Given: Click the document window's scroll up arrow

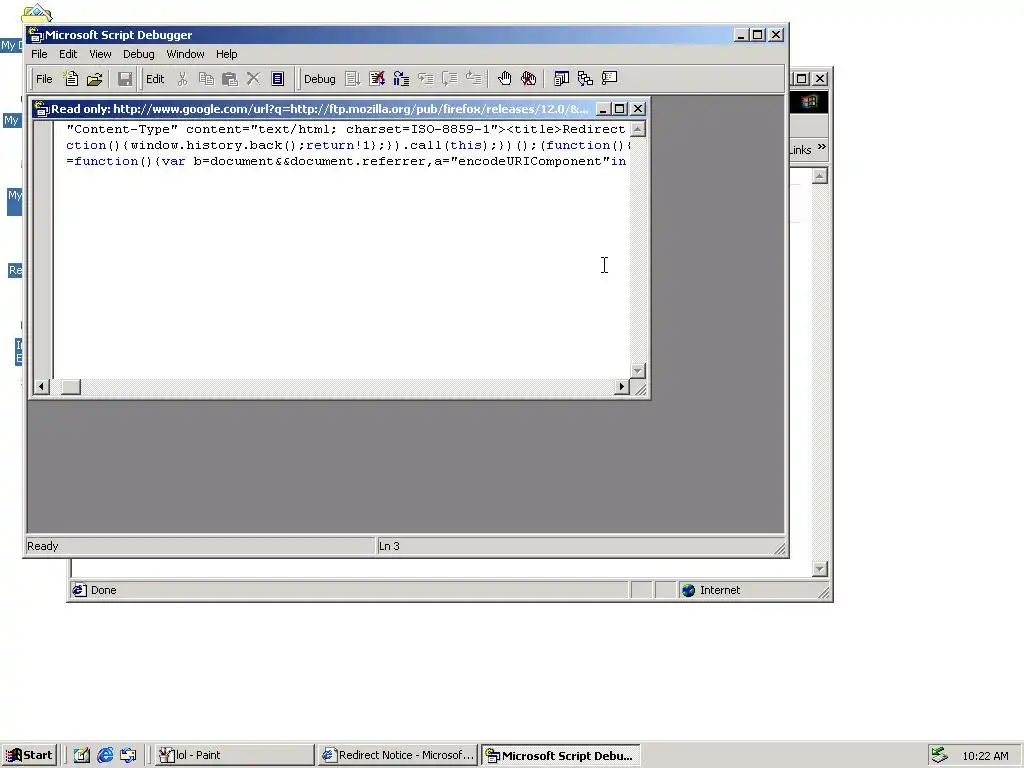Looking at the screenshot, I should pos(638,129).
